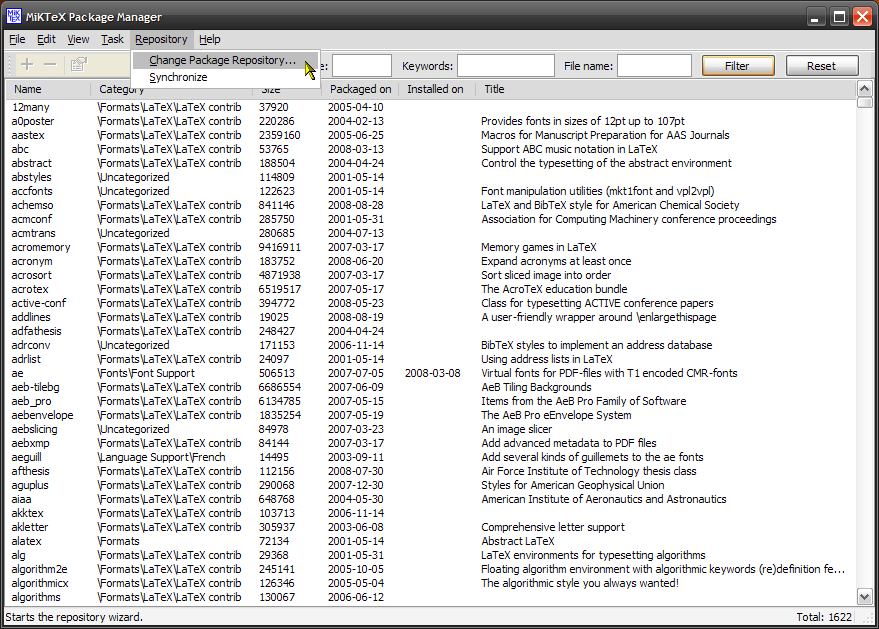879x629 pixels.
Task: Click the Reset button
Action: coord(822,66)
